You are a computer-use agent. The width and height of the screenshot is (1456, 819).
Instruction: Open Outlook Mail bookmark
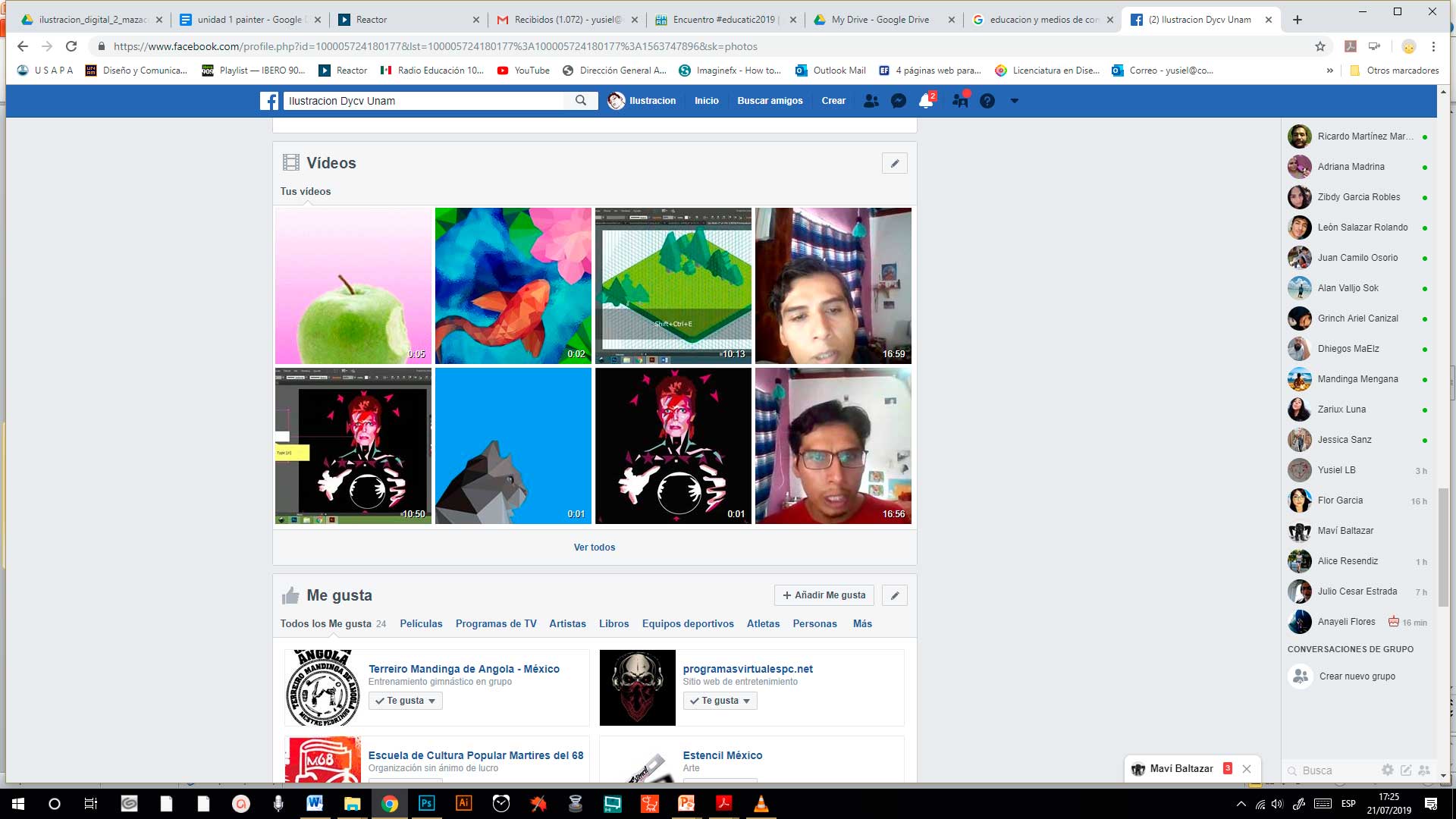(830, 71)
